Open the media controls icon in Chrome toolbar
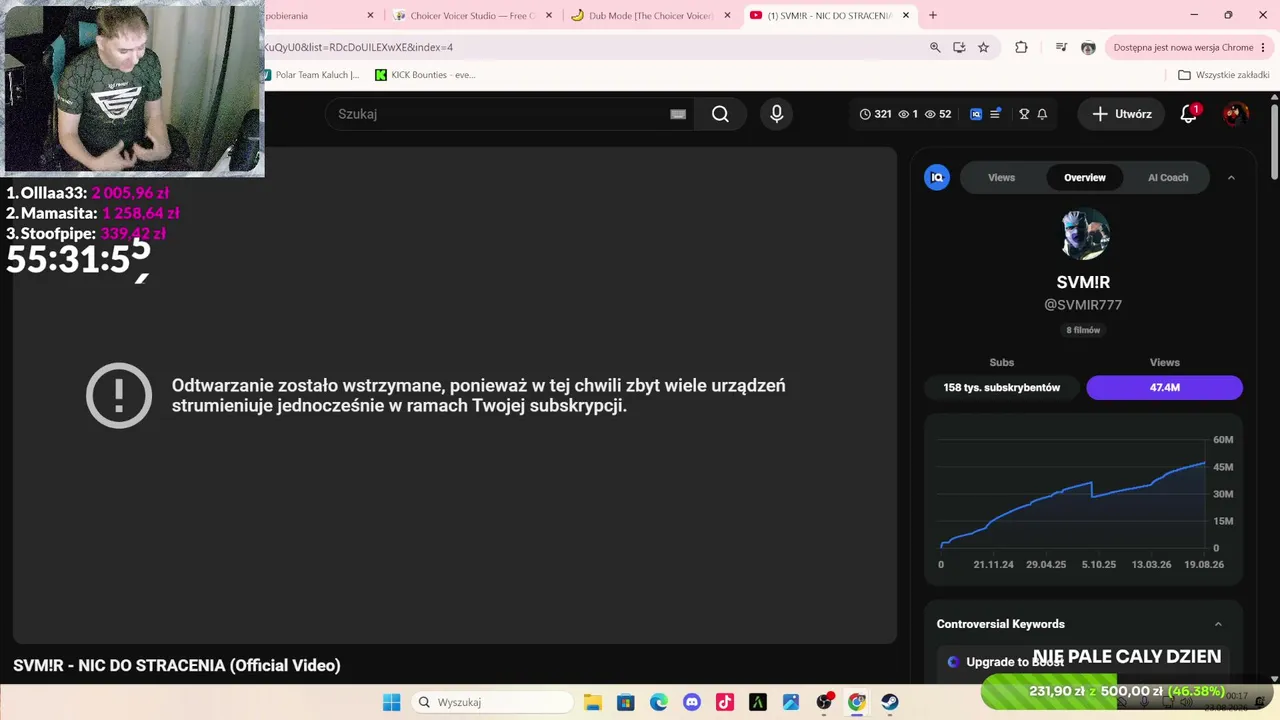1280x720 pixels. pyautogui.click(x=1061, y=47)
